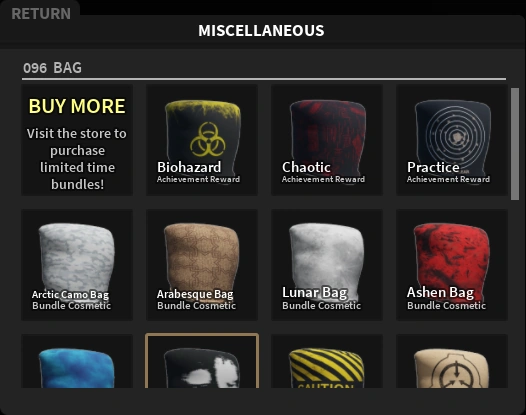Click the RETURN tab
The image size is (526, 415).
tap(41, 14)
